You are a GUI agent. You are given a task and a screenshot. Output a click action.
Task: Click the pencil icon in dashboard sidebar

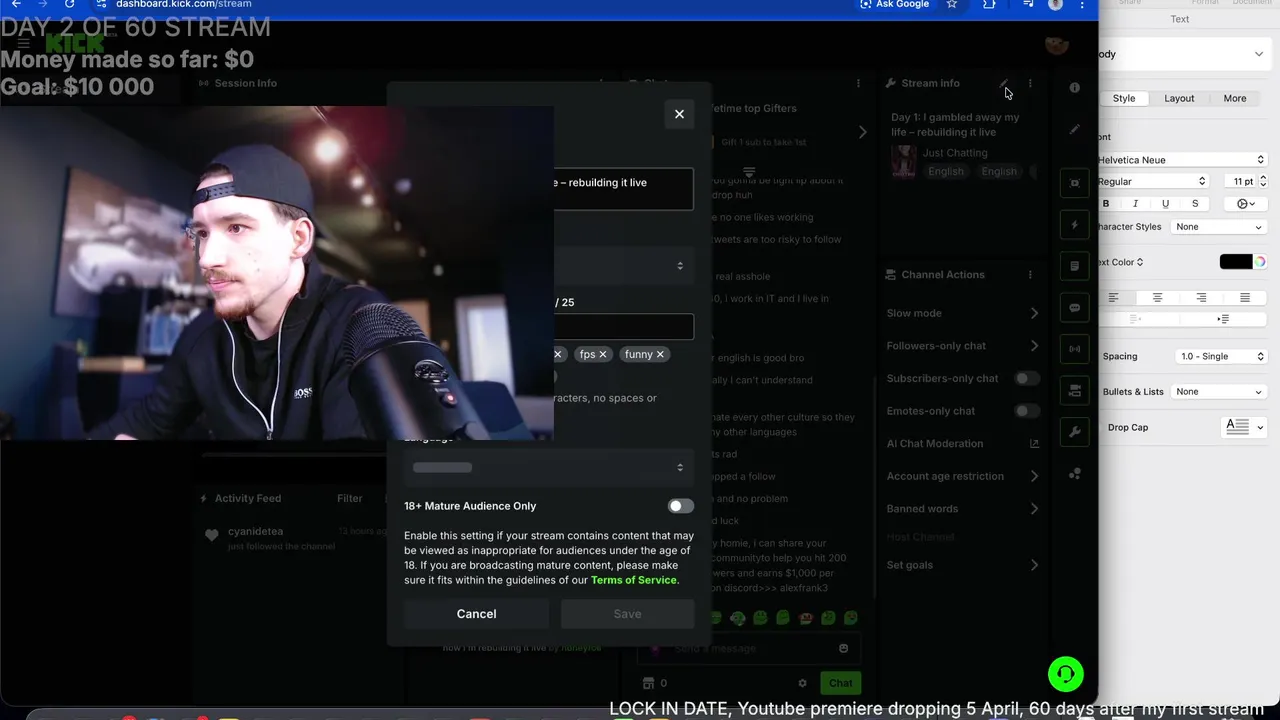(x=1075, y=129)
